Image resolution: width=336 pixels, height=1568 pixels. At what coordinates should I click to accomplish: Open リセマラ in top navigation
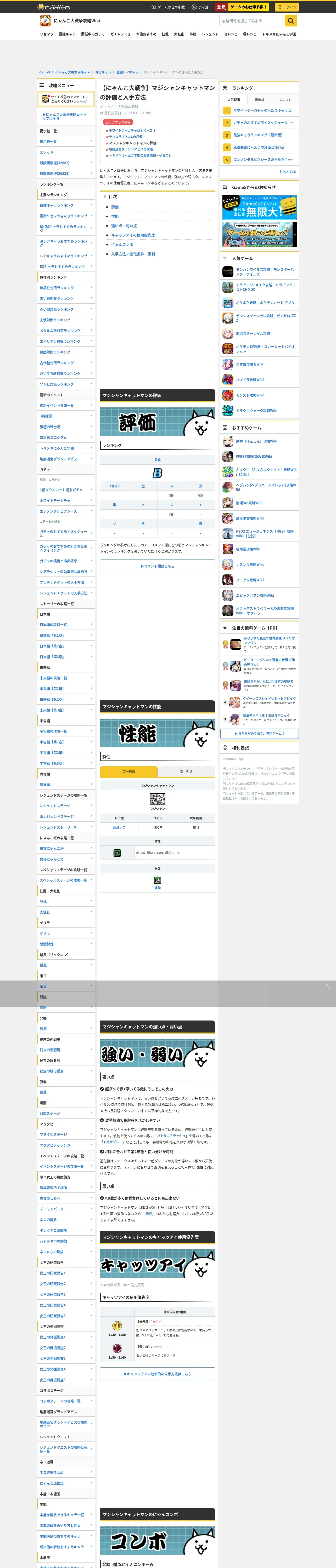(x=46, y=34)
